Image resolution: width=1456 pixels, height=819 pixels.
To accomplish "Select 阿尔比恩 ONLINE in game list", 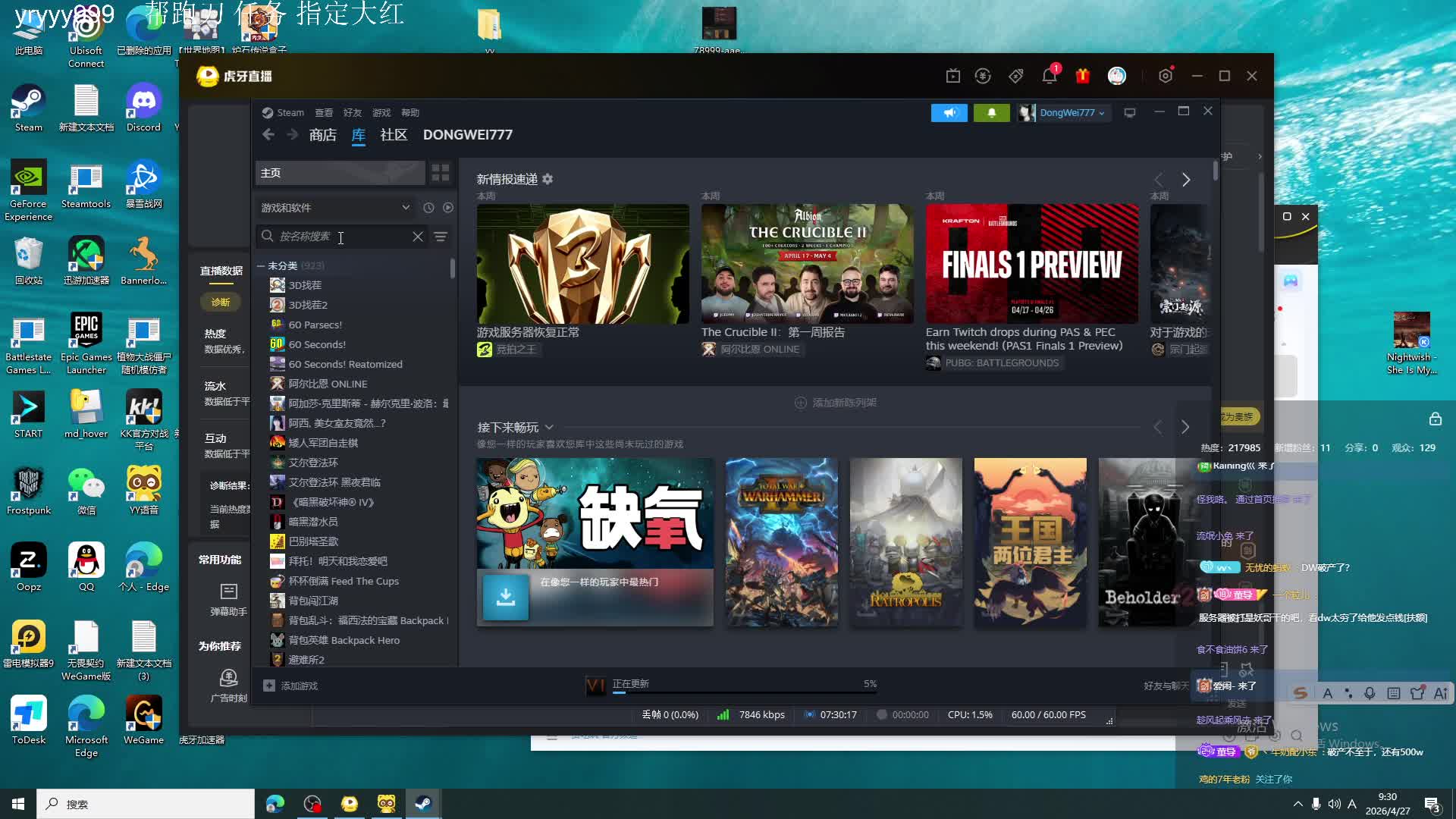I will click(328, 384).
